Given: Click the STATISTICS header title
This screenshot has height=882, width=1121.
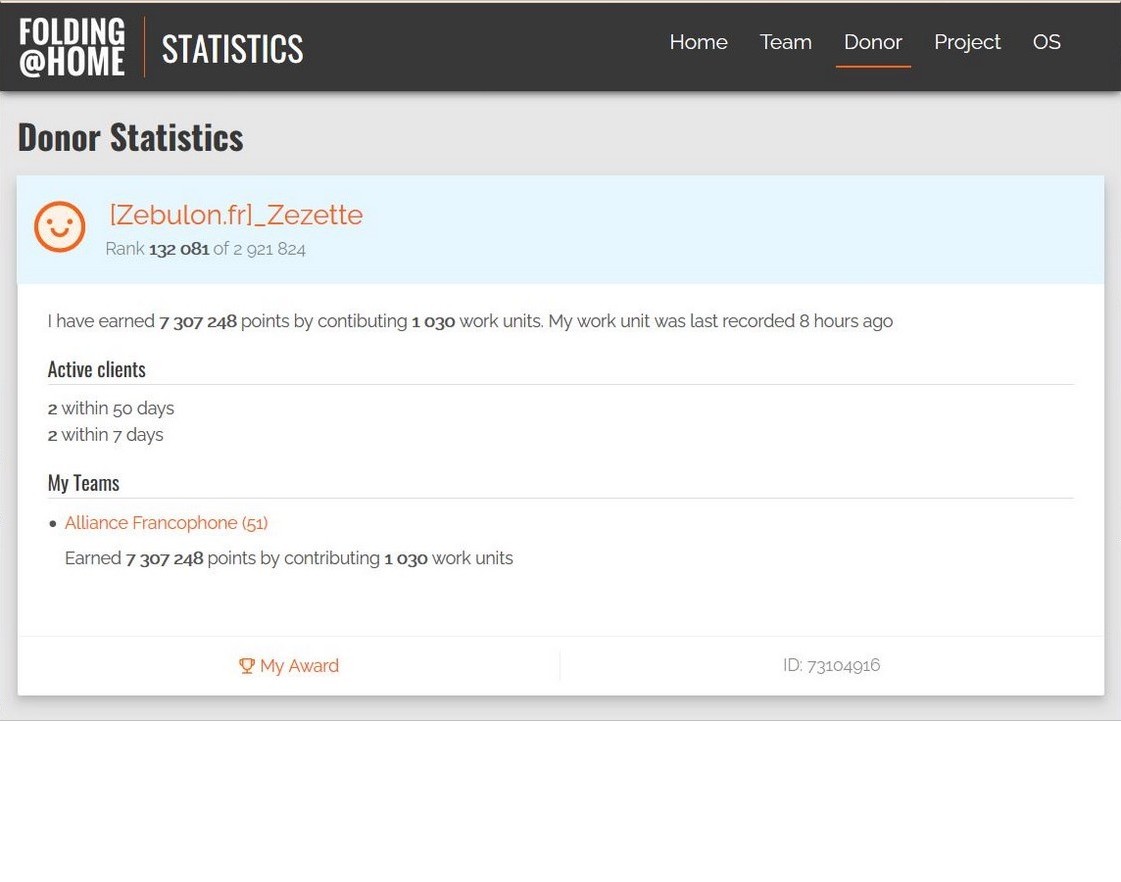Looking at the screenshot, I should tap(232, 48).
